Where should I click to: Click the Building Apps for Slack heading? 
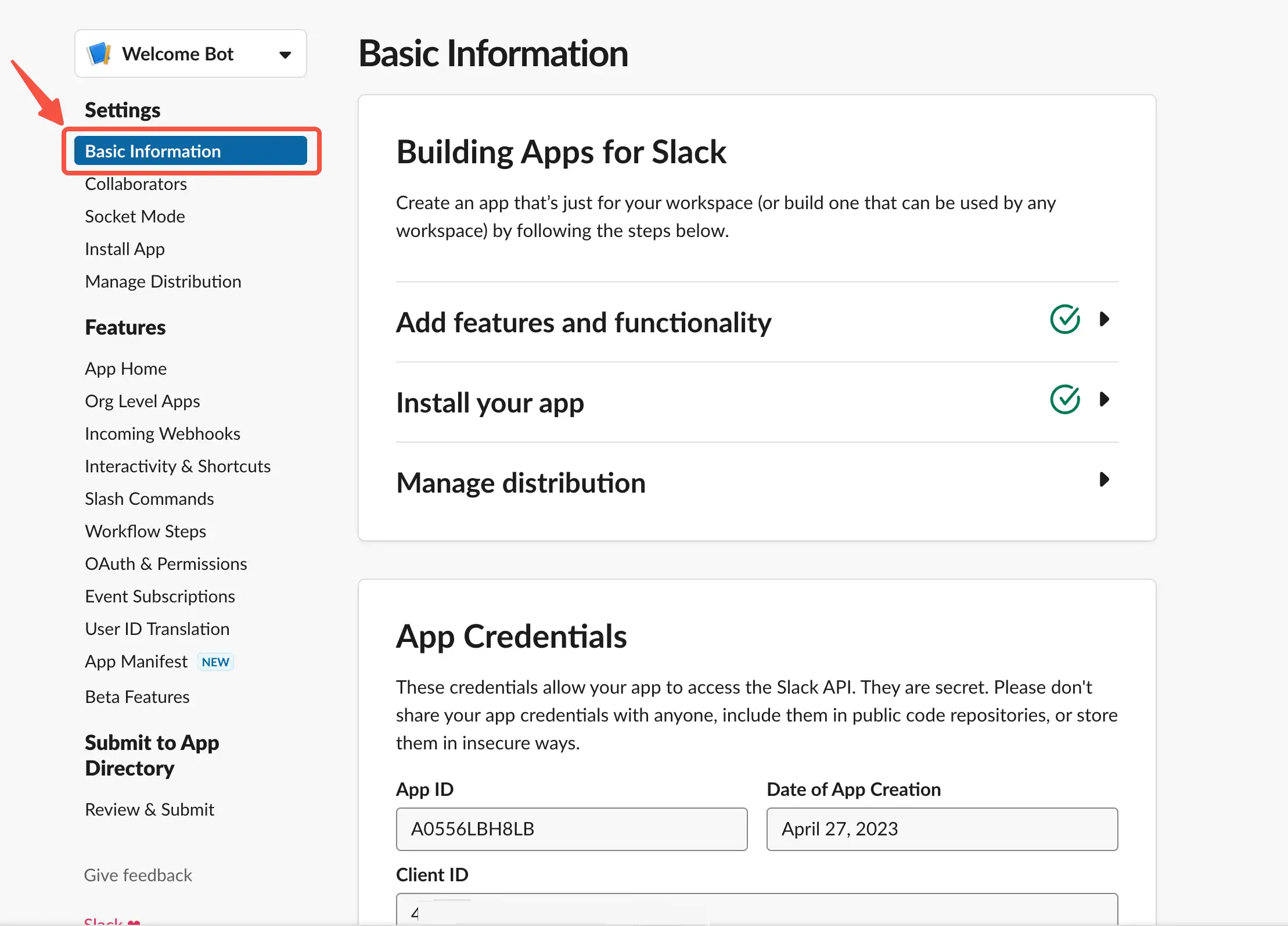[562, 152]
